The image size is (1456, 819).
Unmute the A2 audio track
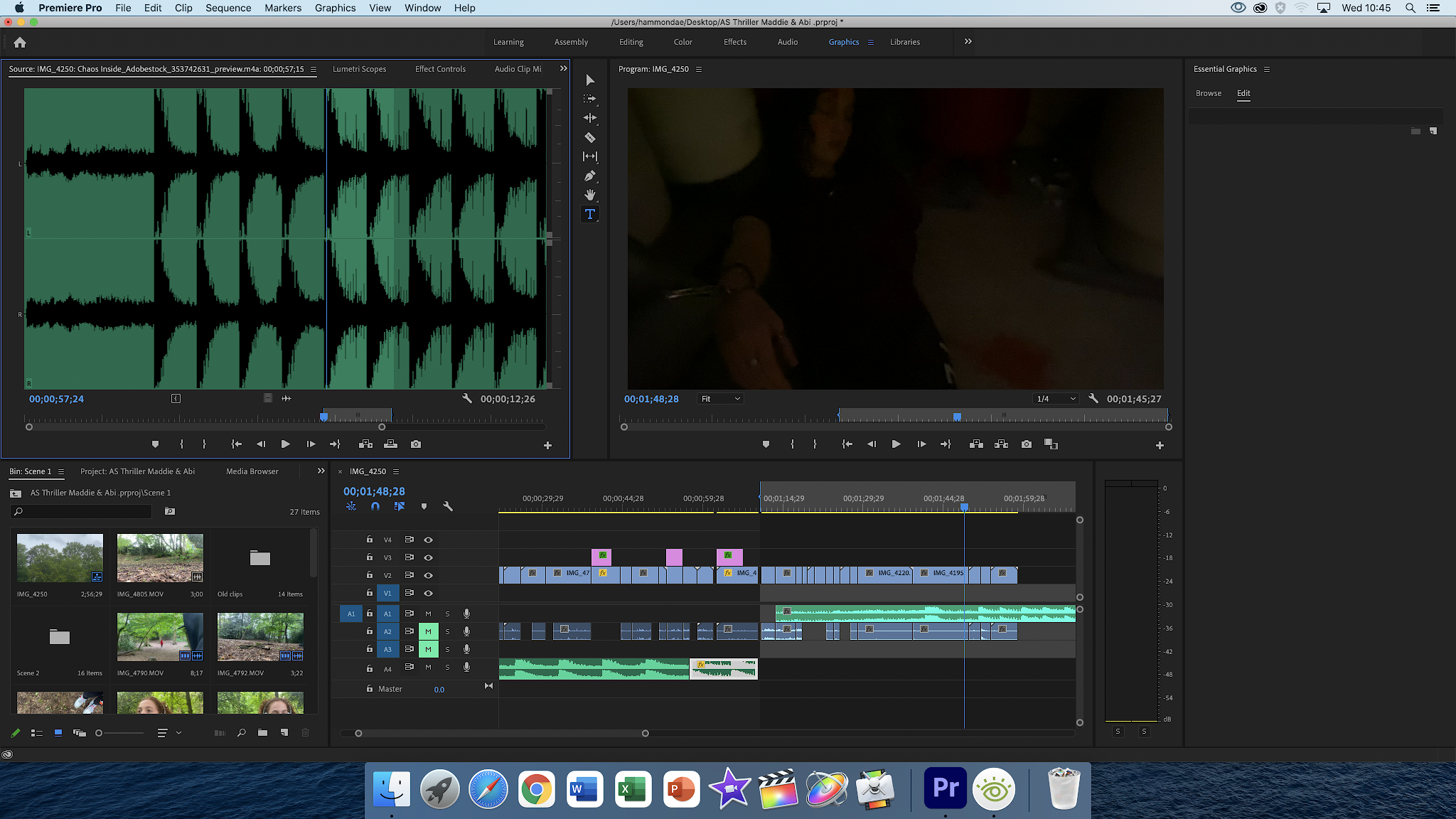pyautogui.click(x=428, y=631)
